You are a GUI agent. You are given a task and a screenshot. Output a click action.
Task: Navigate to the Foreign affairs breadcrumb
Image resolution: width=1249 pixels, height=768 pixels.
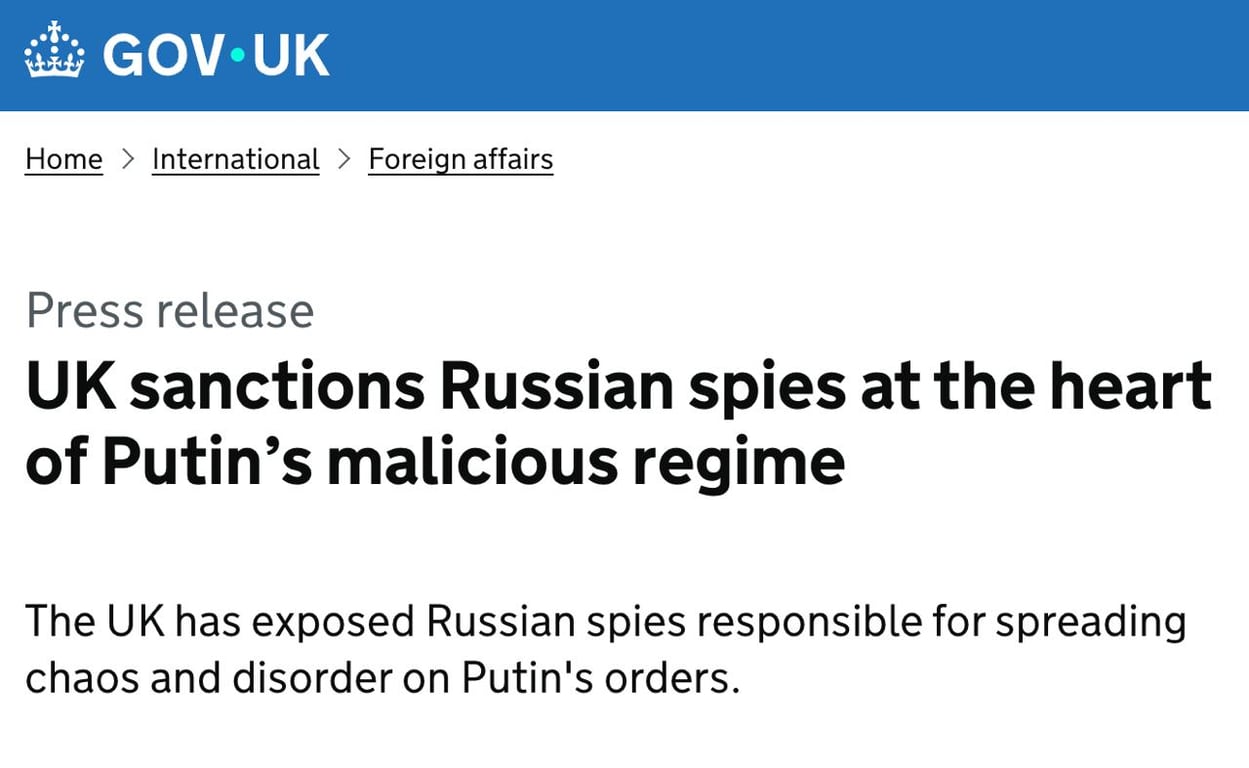460,160
